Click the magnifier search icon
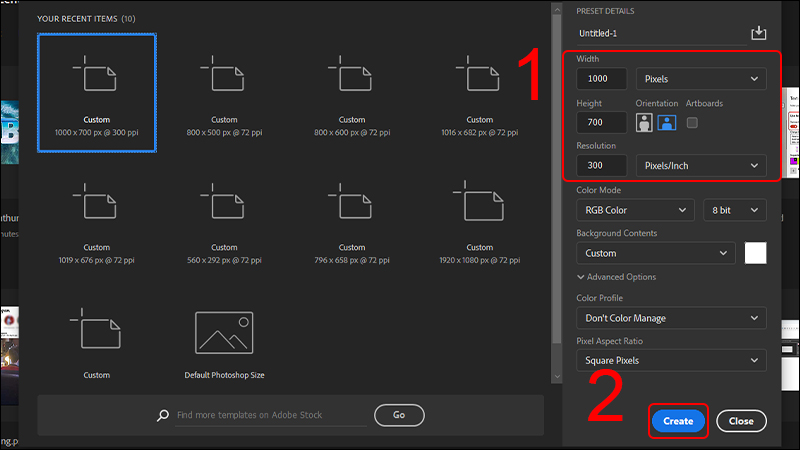The width and height of the screenshot is (800, 450). click(x=163, y=415)
